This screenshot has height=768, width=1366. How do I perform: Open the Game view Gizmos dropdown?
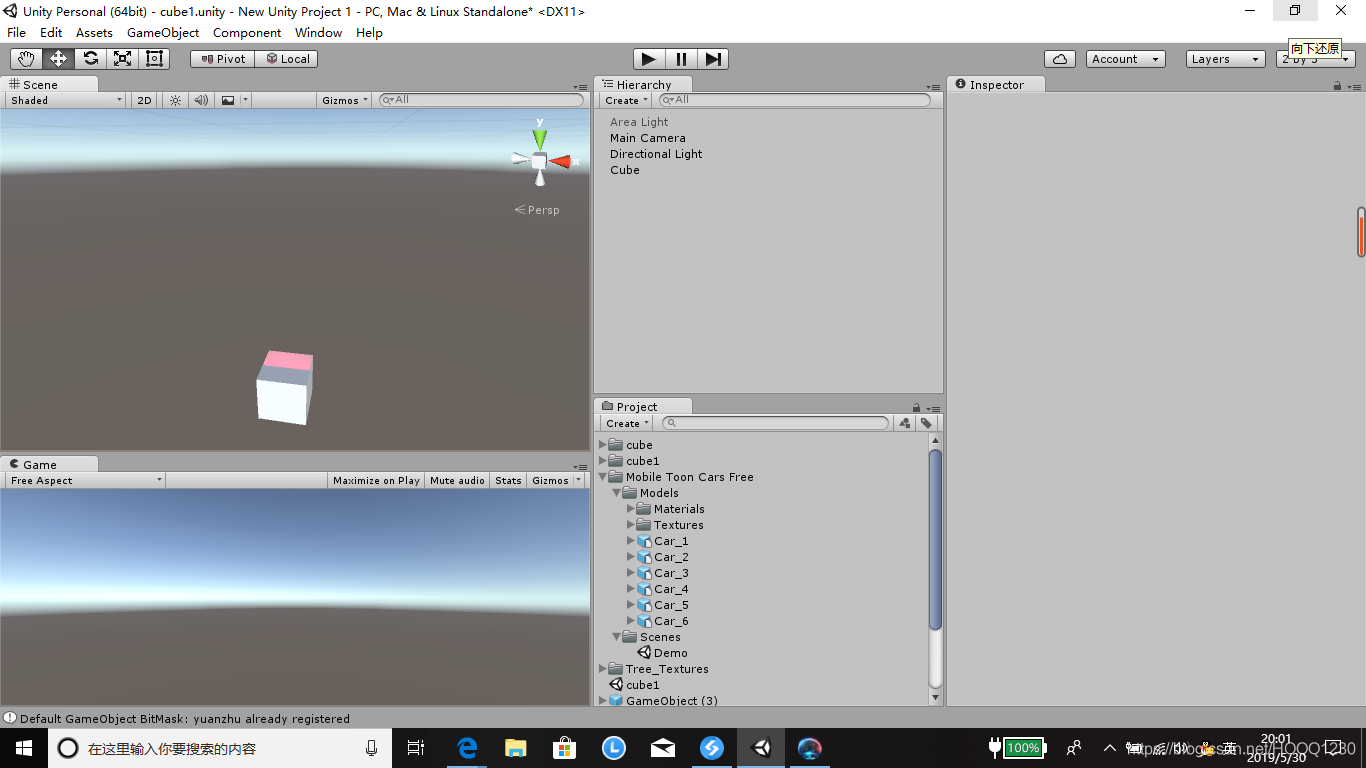[555, 480]
